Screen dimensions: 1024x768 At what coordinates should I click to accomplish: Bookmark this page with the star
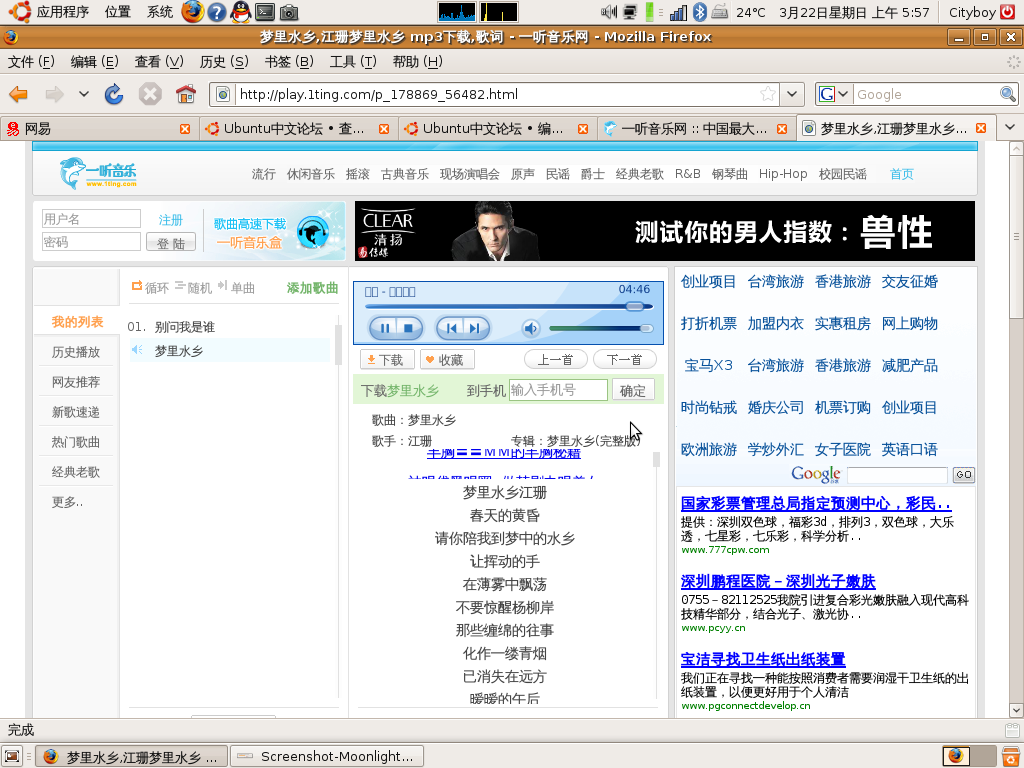click(768, 94)
